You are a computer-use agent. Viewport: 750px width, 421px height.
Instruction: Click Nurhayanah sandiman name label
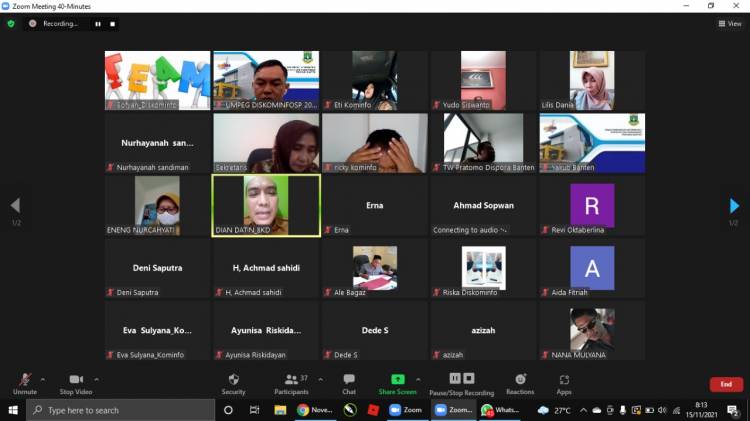point(153,167)
